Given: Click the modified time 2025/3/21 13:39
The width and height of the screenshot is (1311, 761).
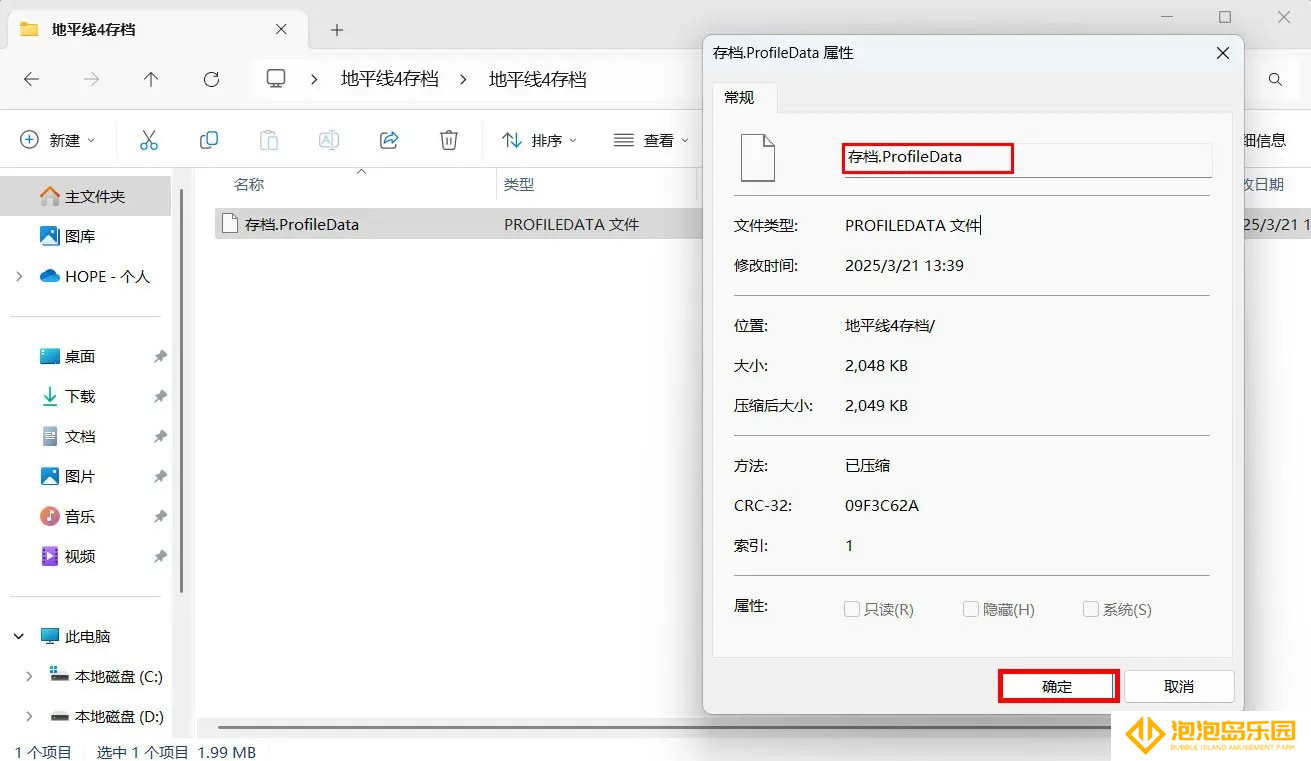Looking at the screenshot, I should pyautogui.click(x=904, y=266).
